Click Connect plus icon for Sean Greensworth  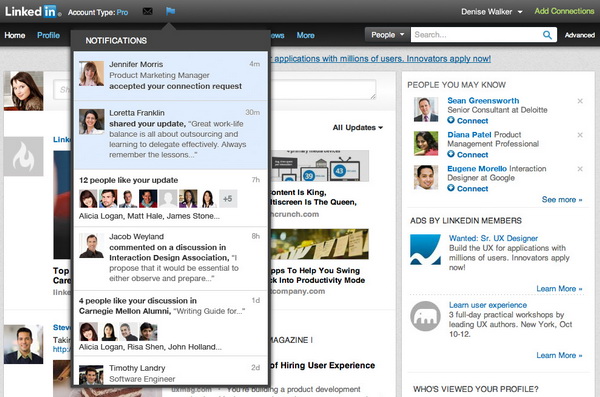[451, 120]
